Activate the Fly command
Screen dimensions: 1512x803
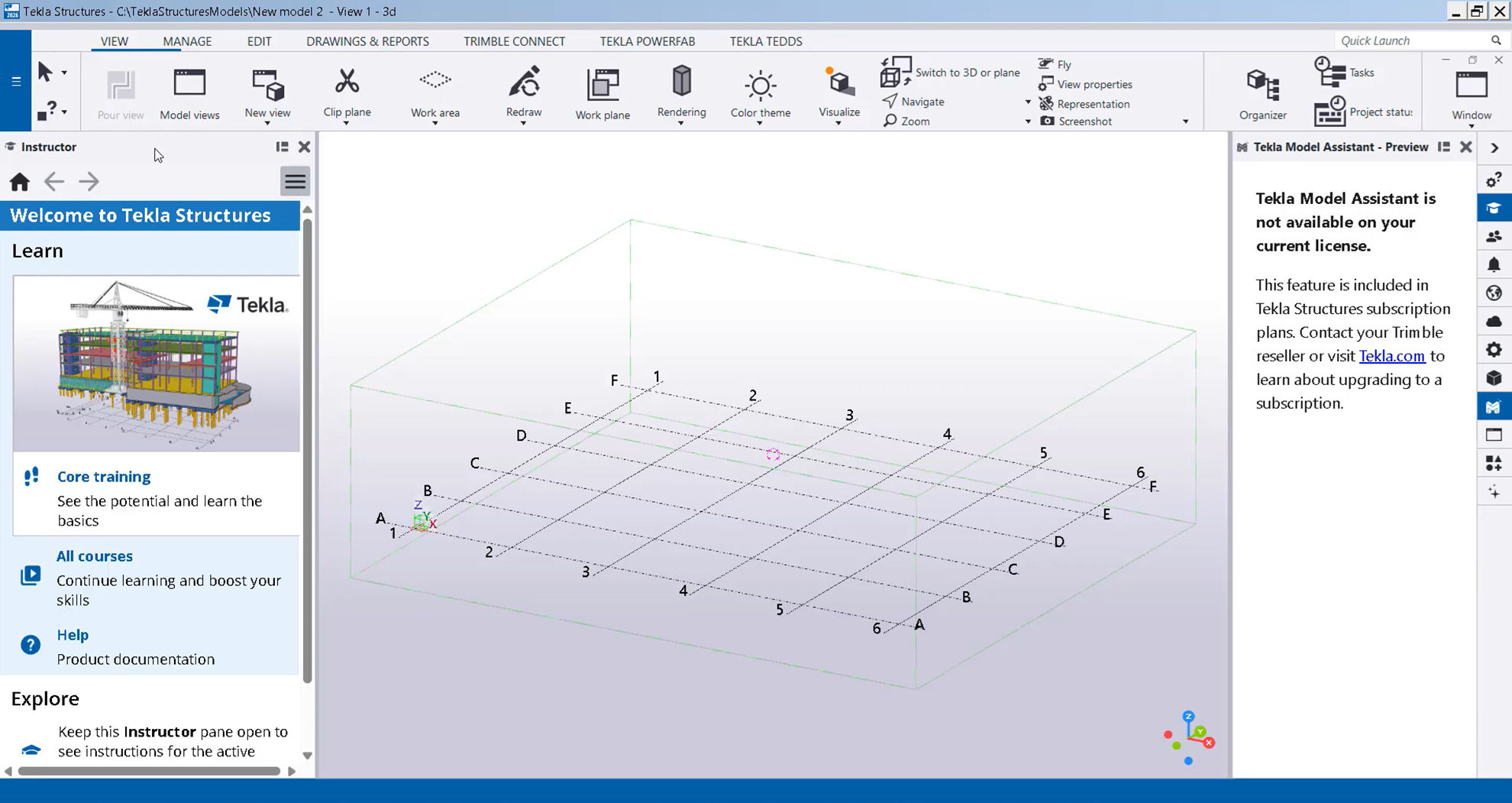click(1055, 64)
